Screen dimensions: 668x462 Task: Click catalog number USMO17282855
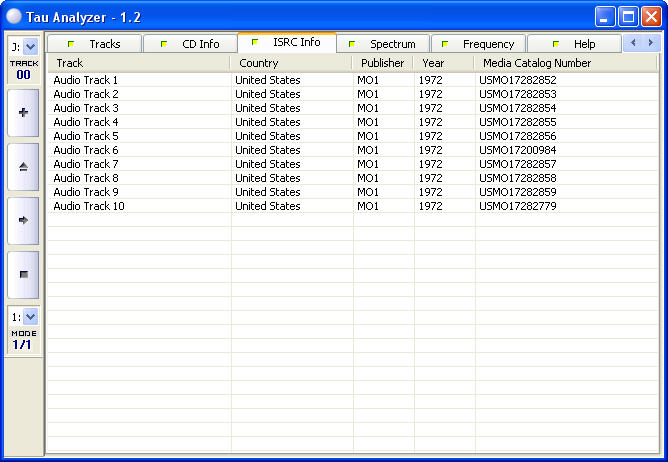[x=518, y=122]
